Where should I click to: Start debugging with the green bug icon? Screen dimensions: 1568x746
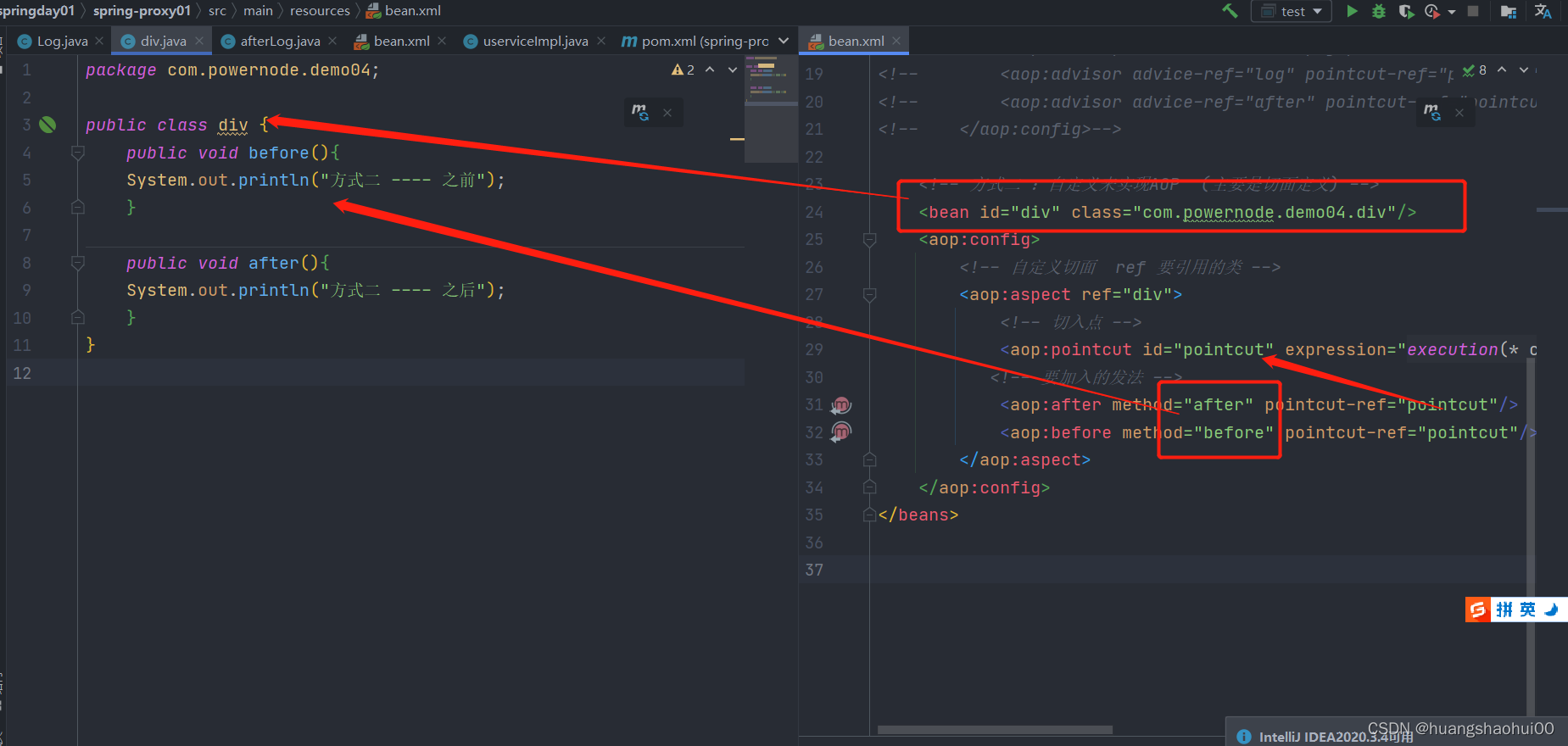pyautogui.click(x=1379, y=11)
